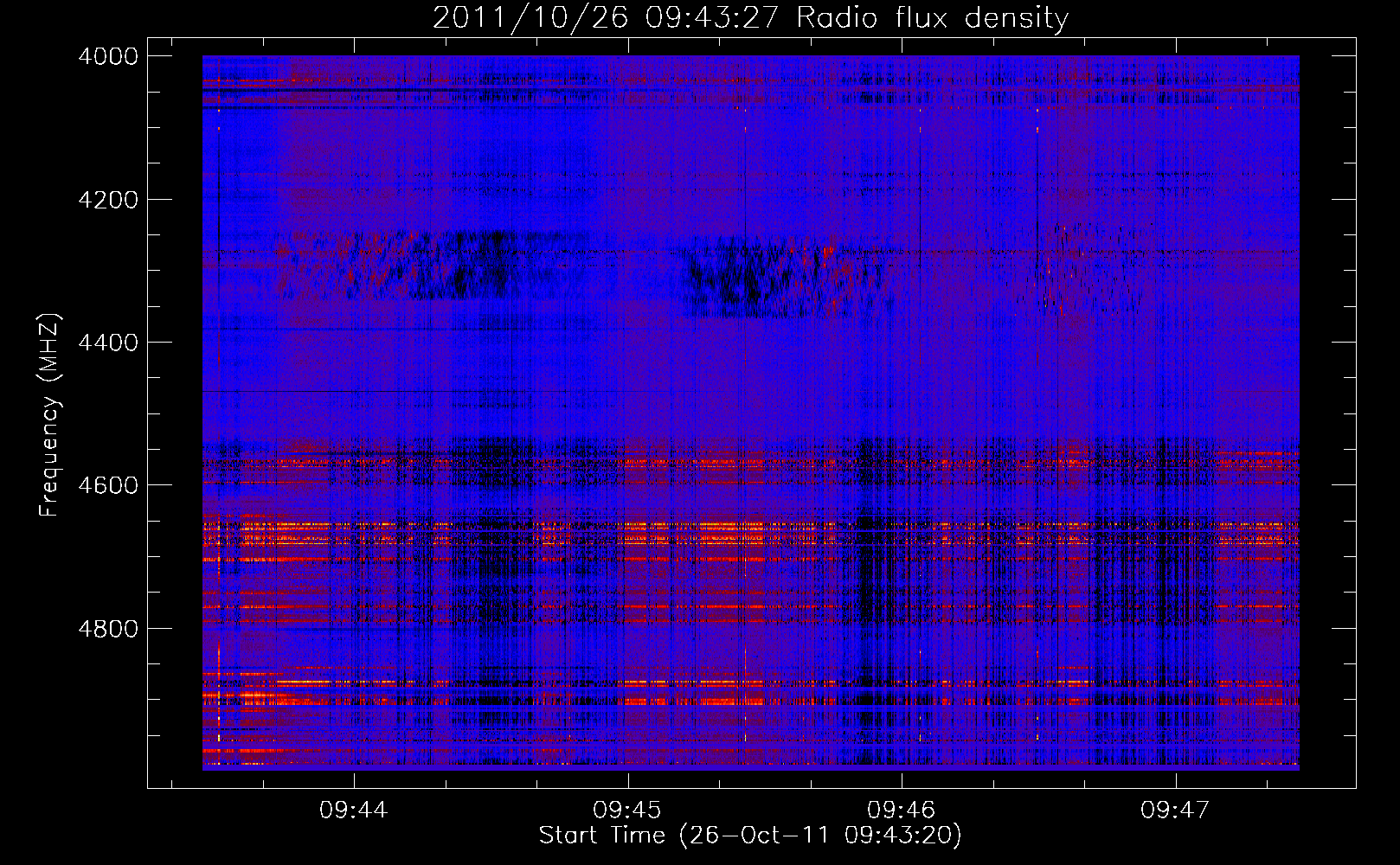Click the 09:45 time tick label
1400x865 pixels.
(x=627, y=811)
